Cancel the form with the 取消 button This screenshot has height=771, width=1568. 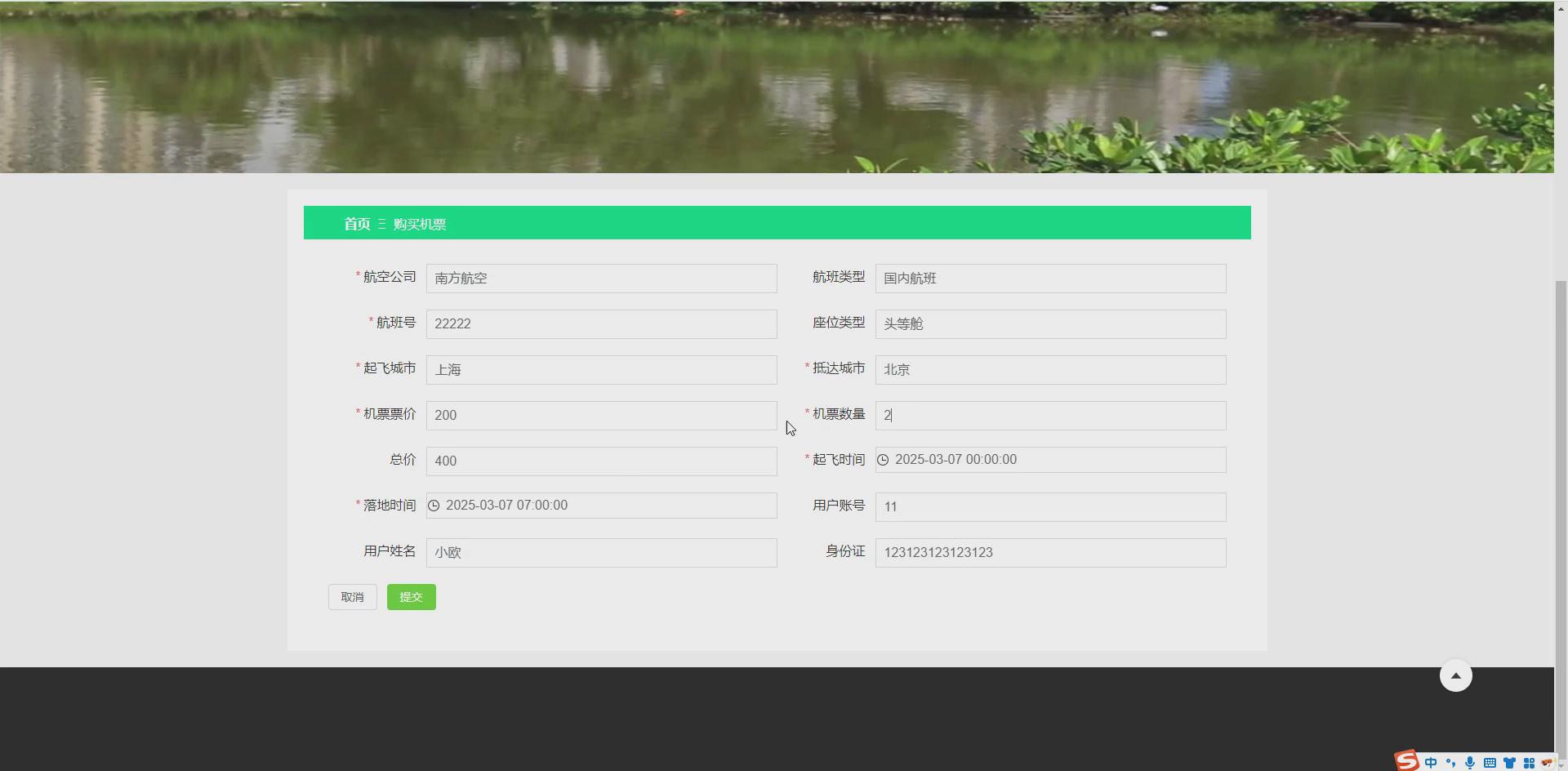click(351, 596)
